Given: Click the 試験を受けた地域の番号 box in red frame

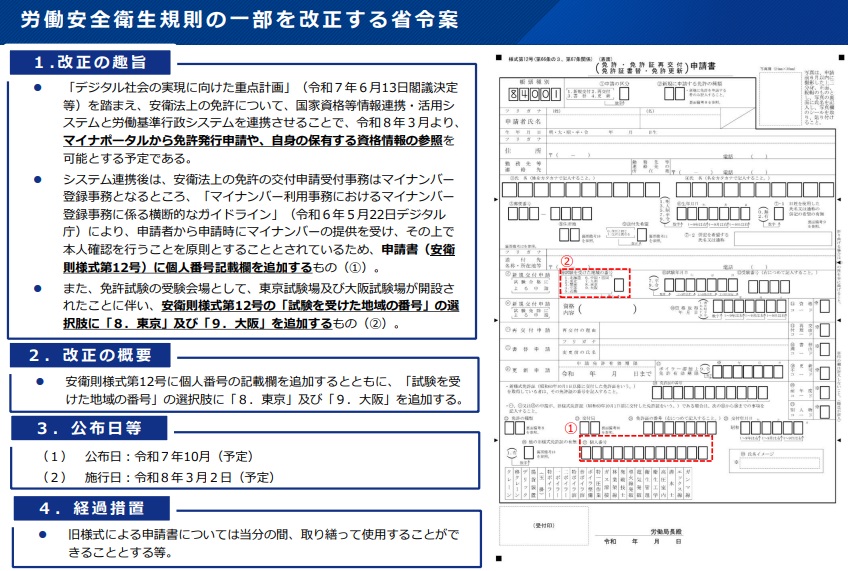Looking at the screenshot, I should tap(620, 287).
